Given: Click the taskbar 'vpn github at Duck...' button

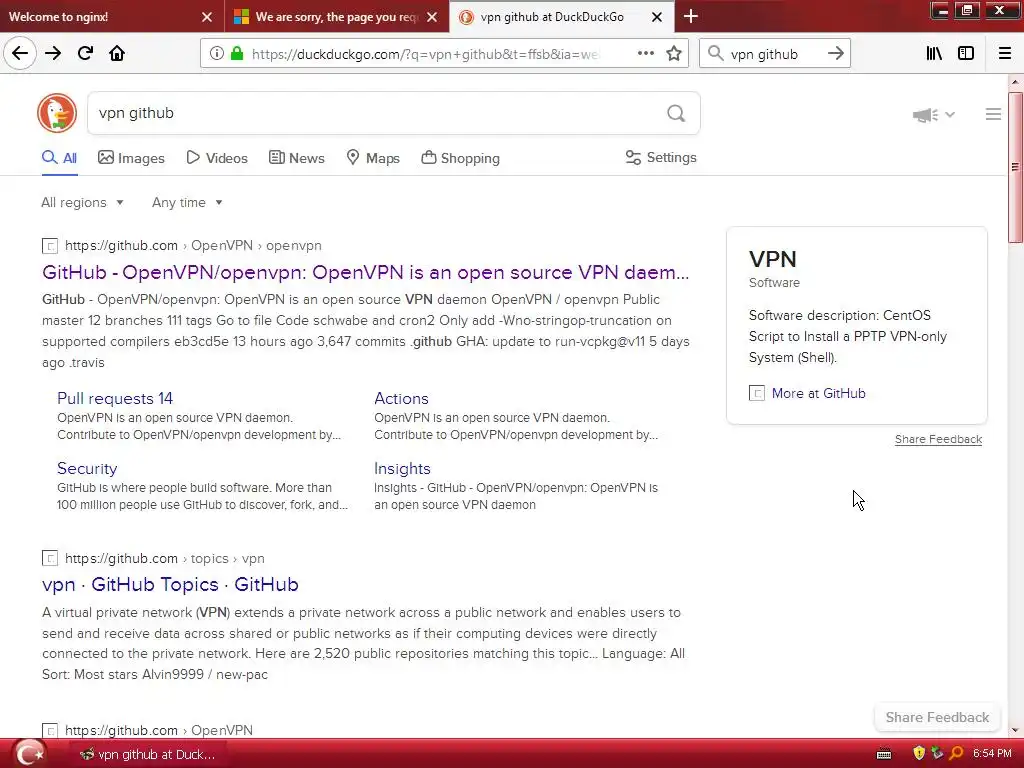Looking at the screenshot, I should pyautogui.click(x=147, y=754).
